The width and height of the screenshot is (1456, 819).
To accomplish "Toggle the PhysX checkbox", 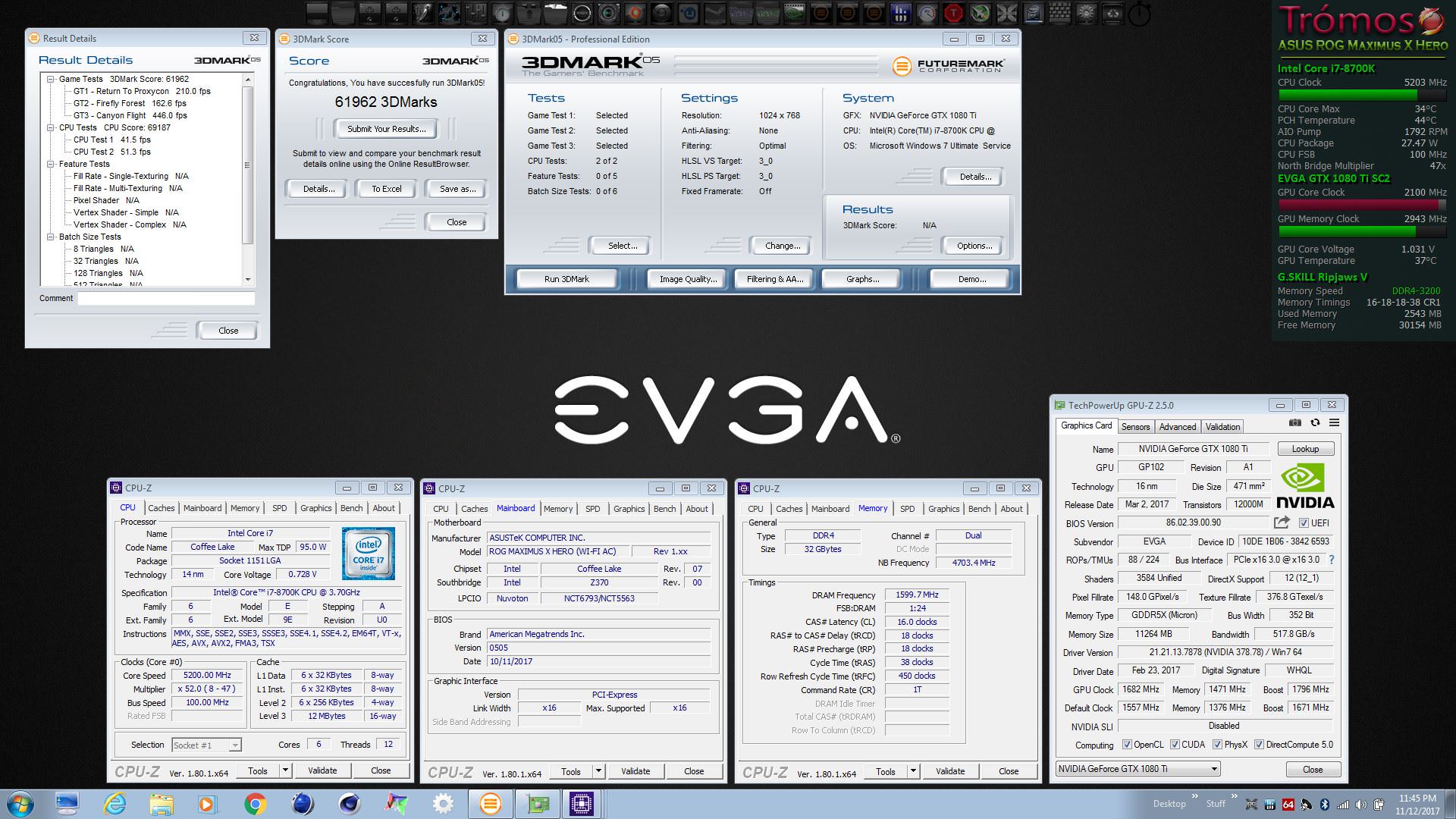I will click(x=1217, y=745).
